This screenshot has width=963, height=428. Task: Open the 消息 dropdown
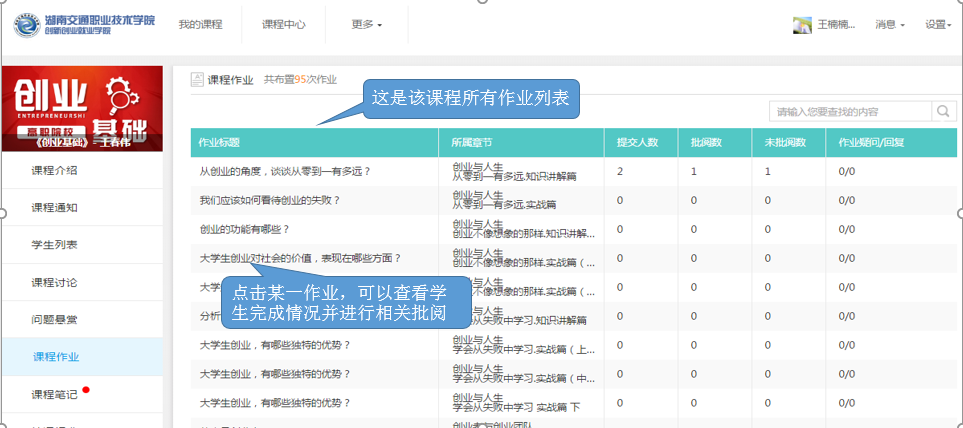coord(889,25)
